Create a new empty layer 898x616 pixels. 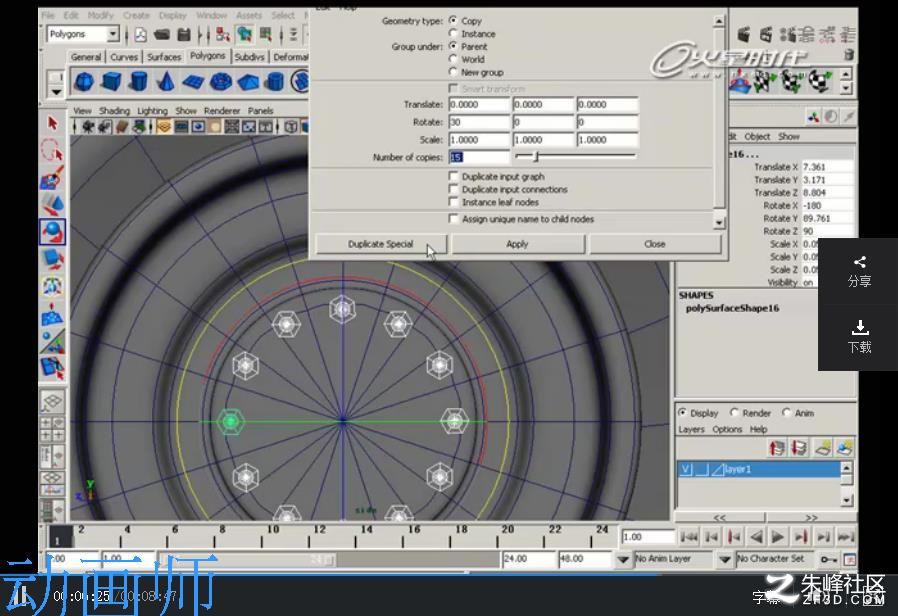coord(823,447)
